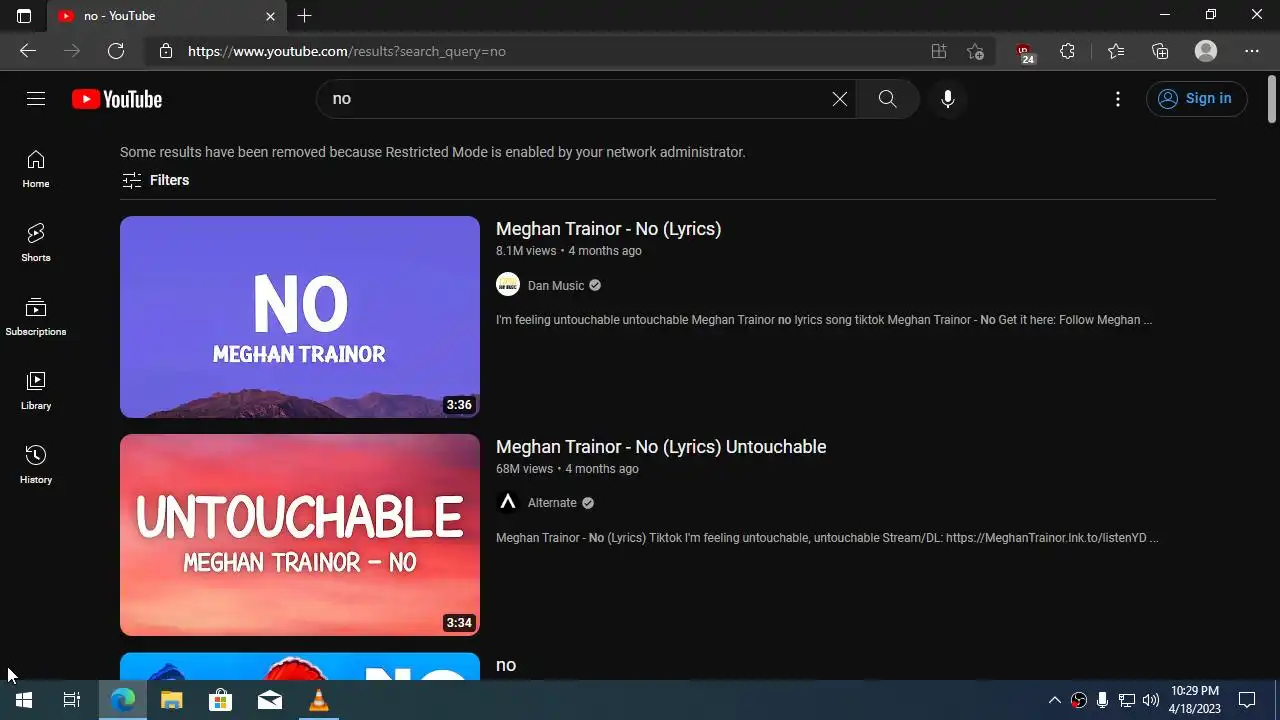The height and width of the screenshot is (720, 1280).
Task: Open the Home sidebar item
Action: [x=36, y=169]
